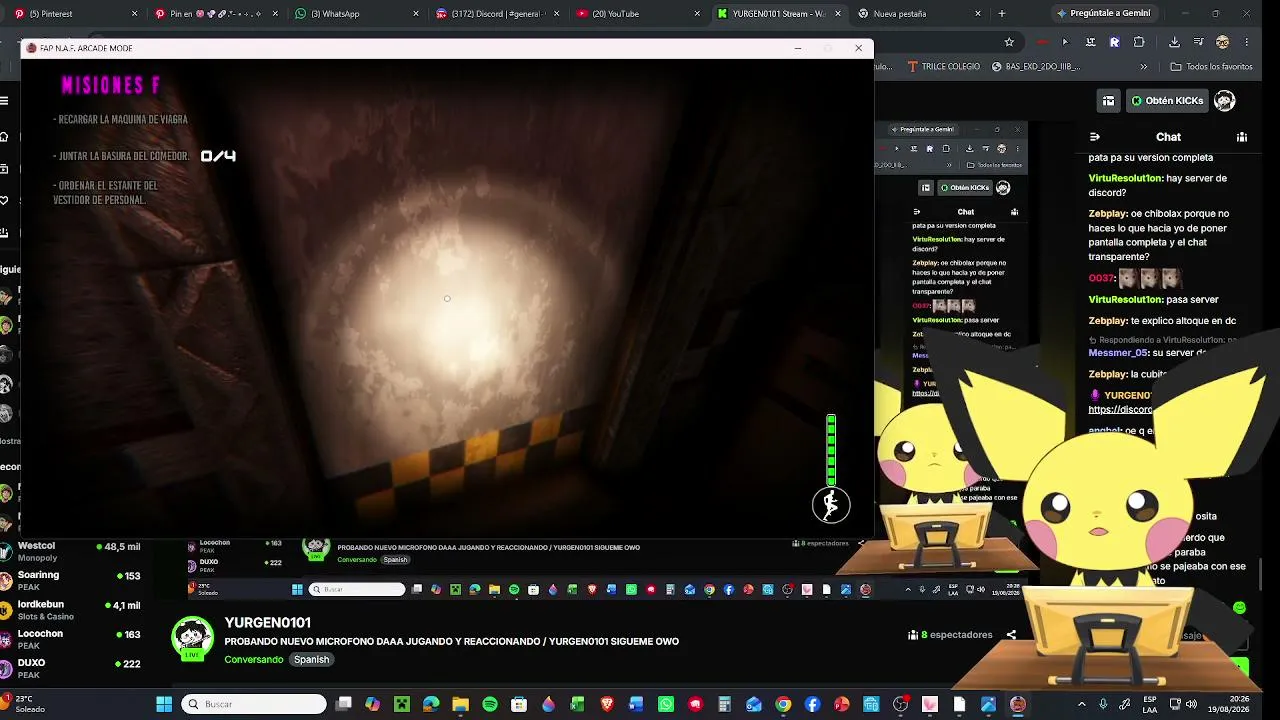Open Spotify from the taskbar
This screenshot has height=720, width=1280.
pyautogui.click(x=490, y=704)
